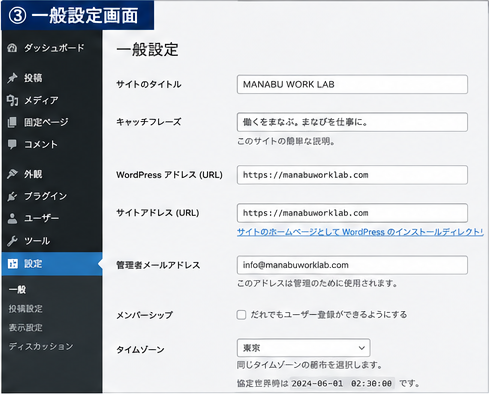
Task: Click the このアドレスは管理のために使用されます。 text
Action: click(x=317, y=284)
